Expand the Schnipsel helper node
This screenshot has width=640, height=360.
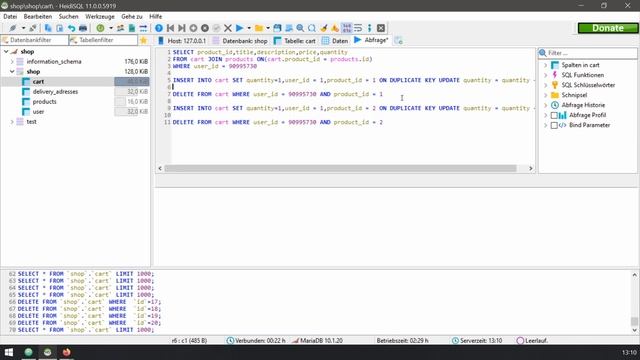click(545, 95)
